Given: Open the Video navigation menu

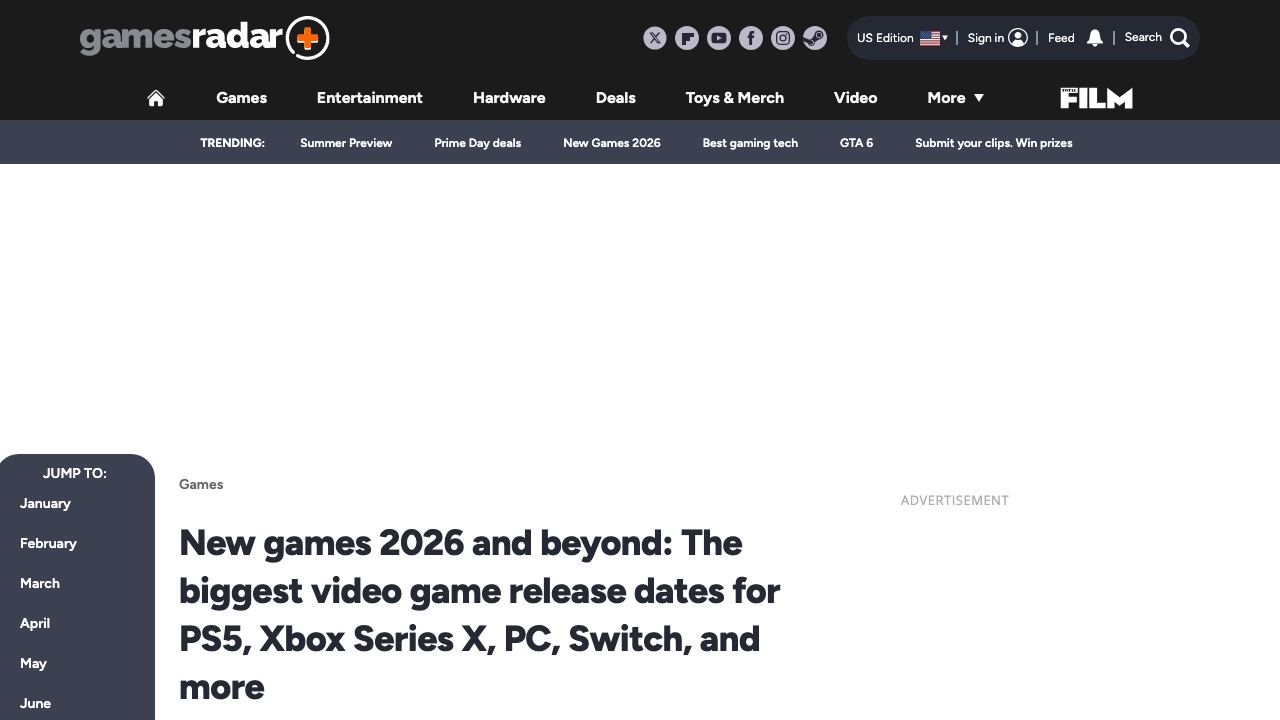Looking at the screenshot, I should point(855,98).
